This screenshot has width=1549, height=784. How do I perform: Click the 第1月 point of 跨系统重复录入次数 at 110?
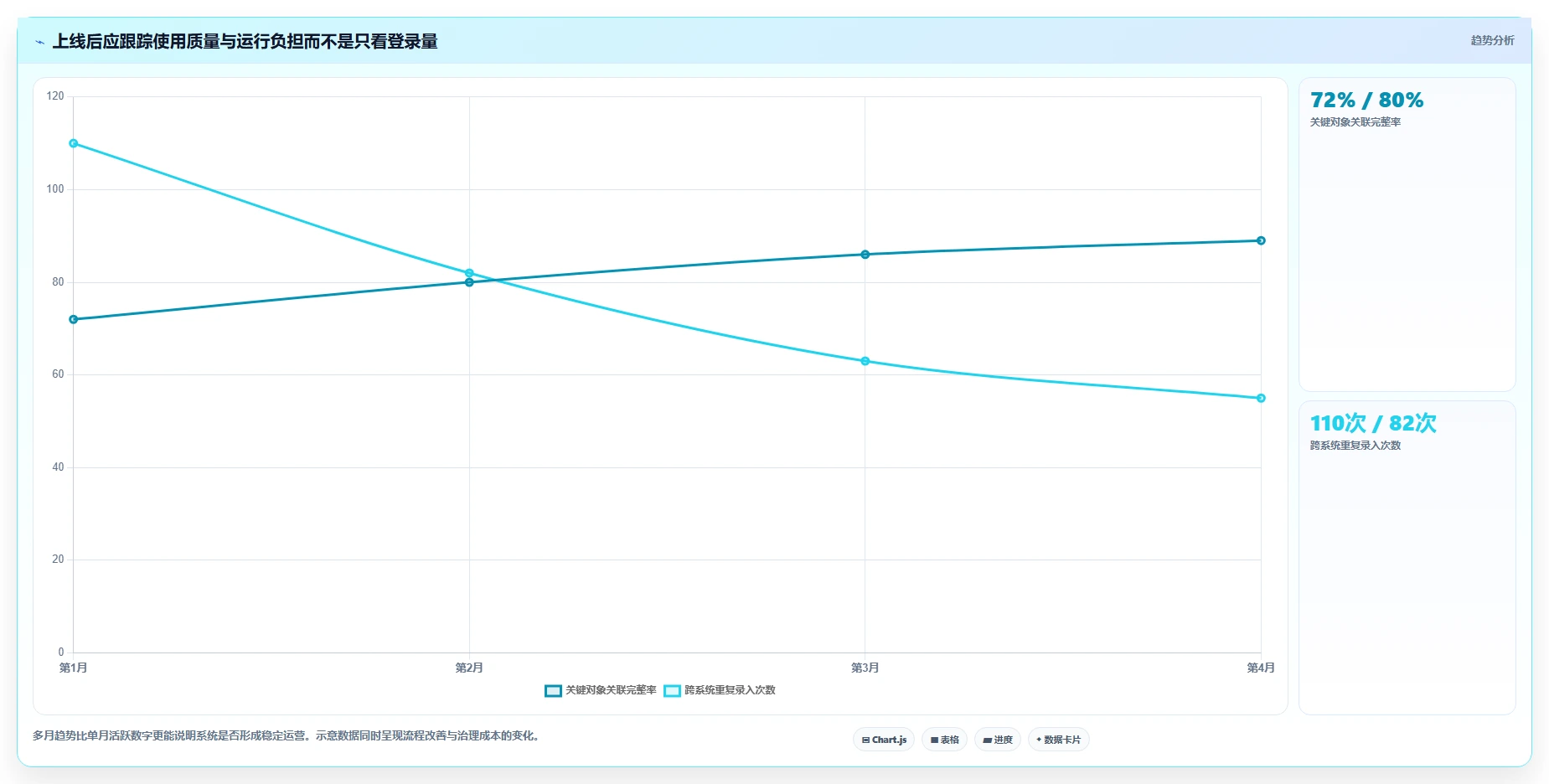pyautogui.click(x=74, y=143)
